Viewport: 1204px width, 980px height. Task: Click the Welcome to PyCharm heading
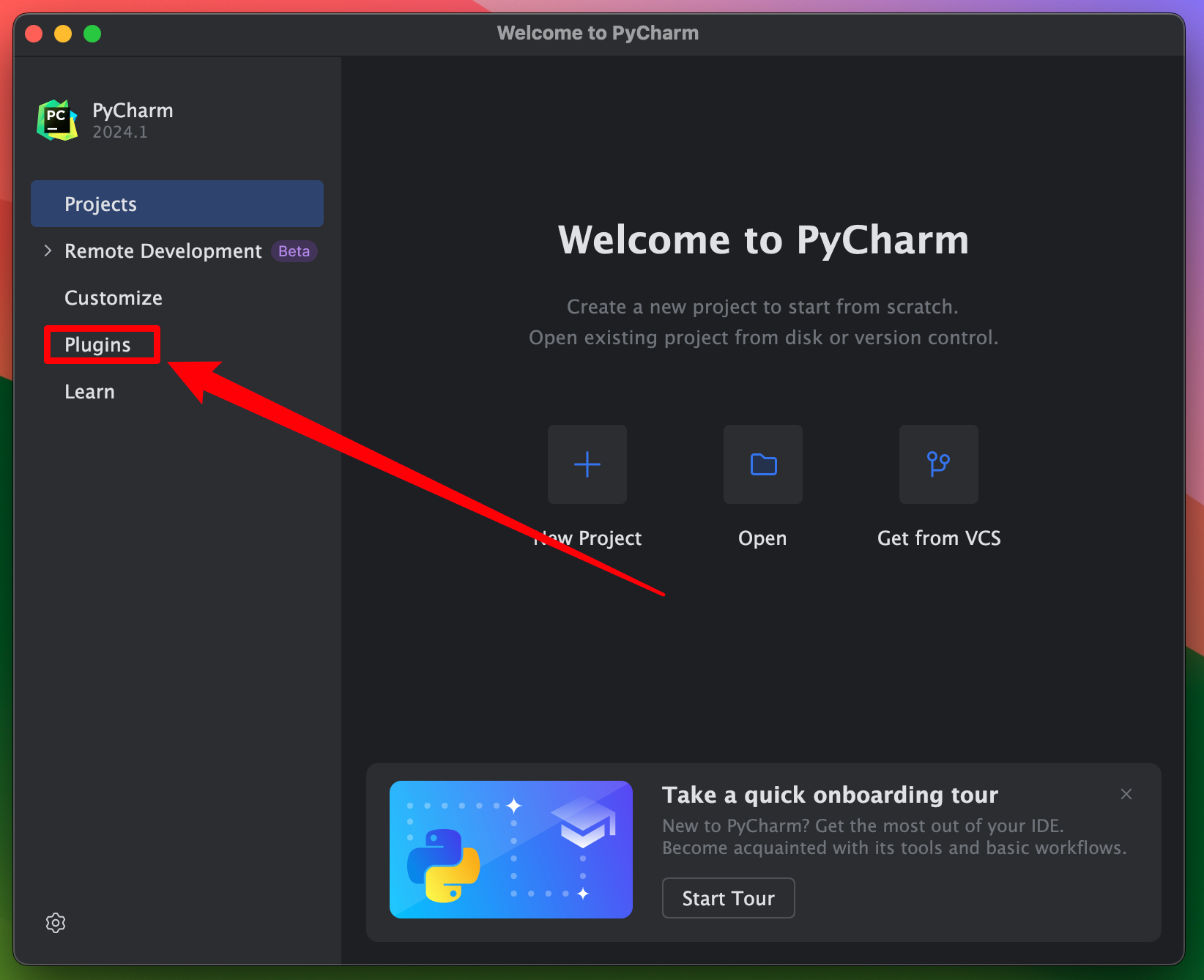763,240
